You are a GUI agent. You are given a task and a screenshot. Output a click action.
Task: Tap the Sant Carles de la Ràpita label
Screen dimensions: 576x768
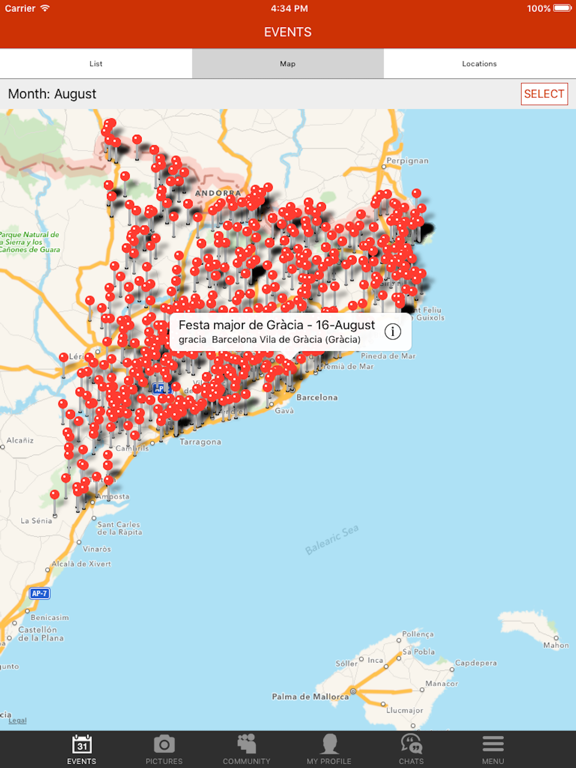[119, 528]
